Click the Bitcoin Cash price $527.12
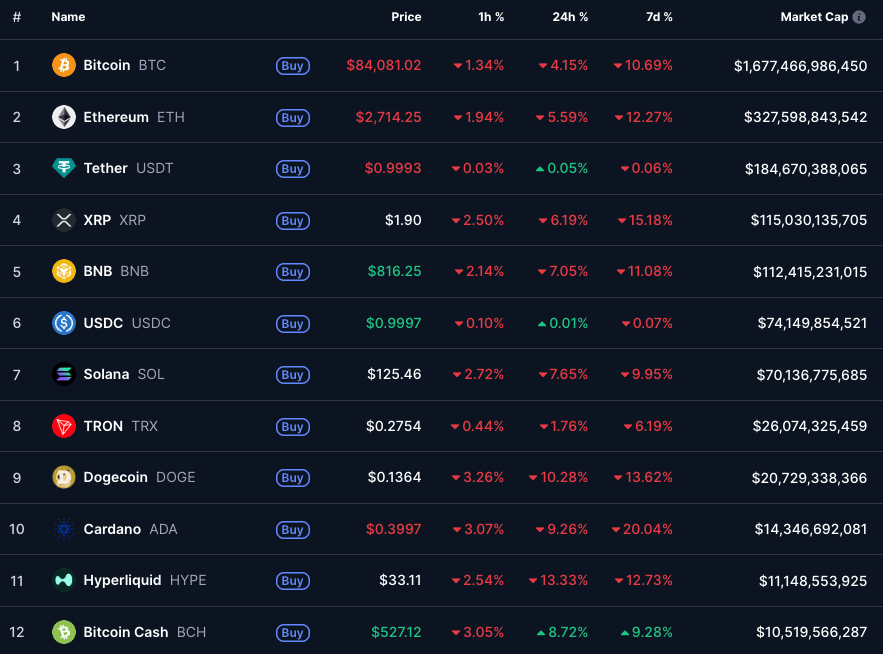Image resolution: width=883 pixels, height=654 pixels. click(396, 632)
